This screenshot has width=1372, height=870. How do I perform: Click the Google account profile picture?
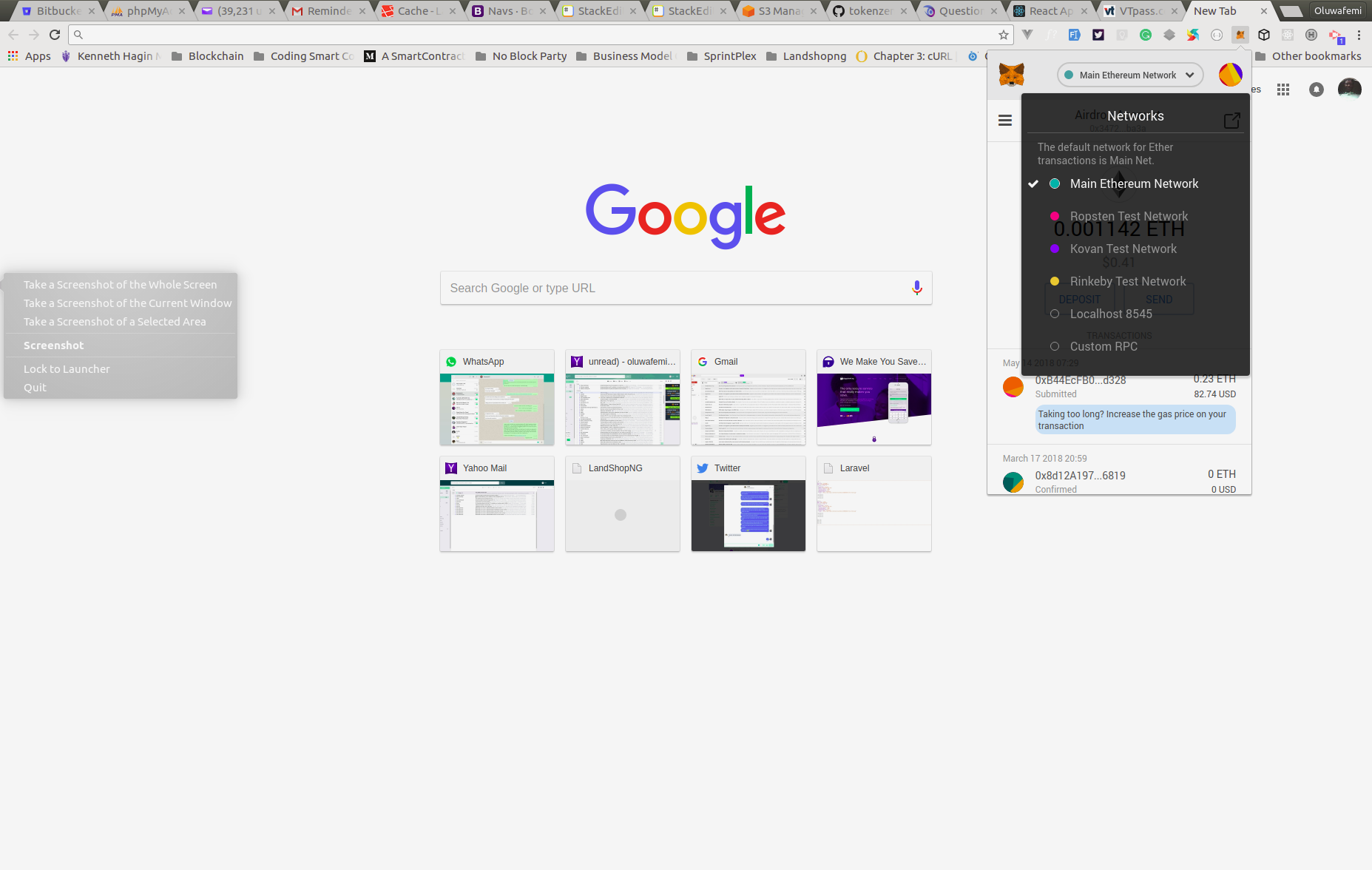1350,90
